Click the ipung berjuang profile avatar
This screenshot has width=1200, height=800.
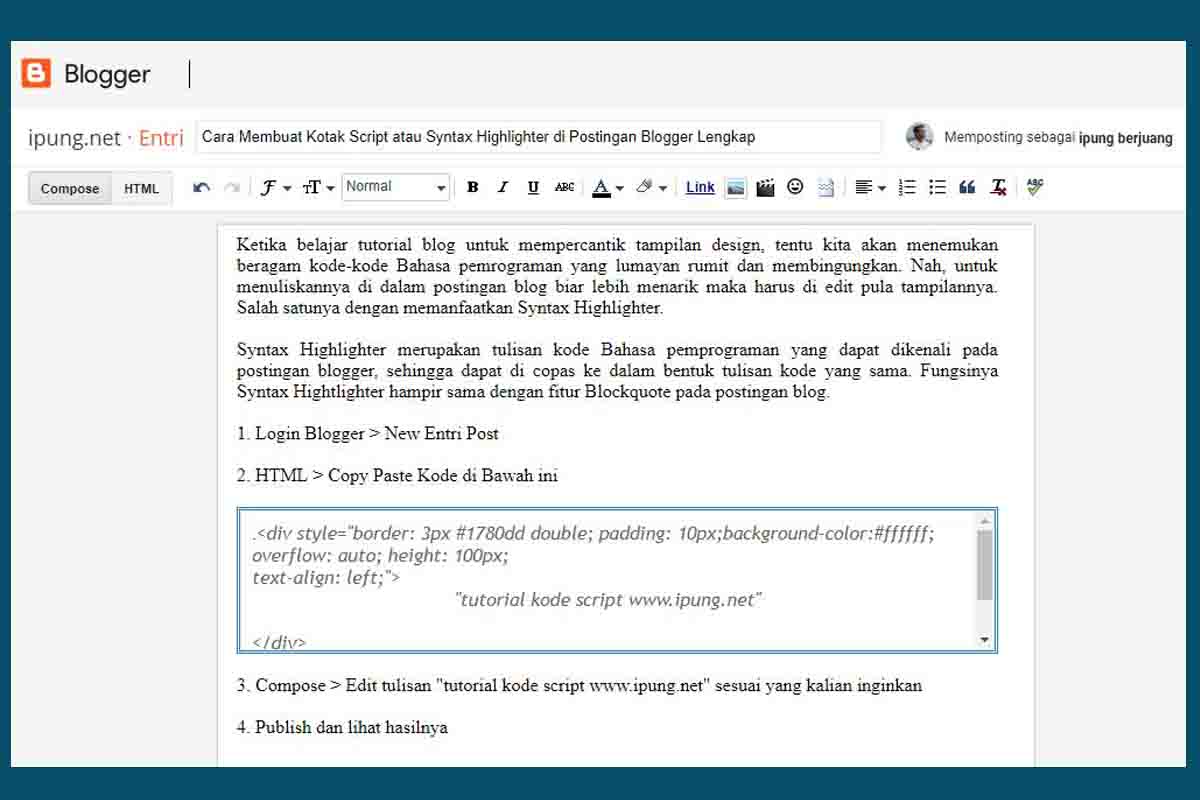(920, 137)
